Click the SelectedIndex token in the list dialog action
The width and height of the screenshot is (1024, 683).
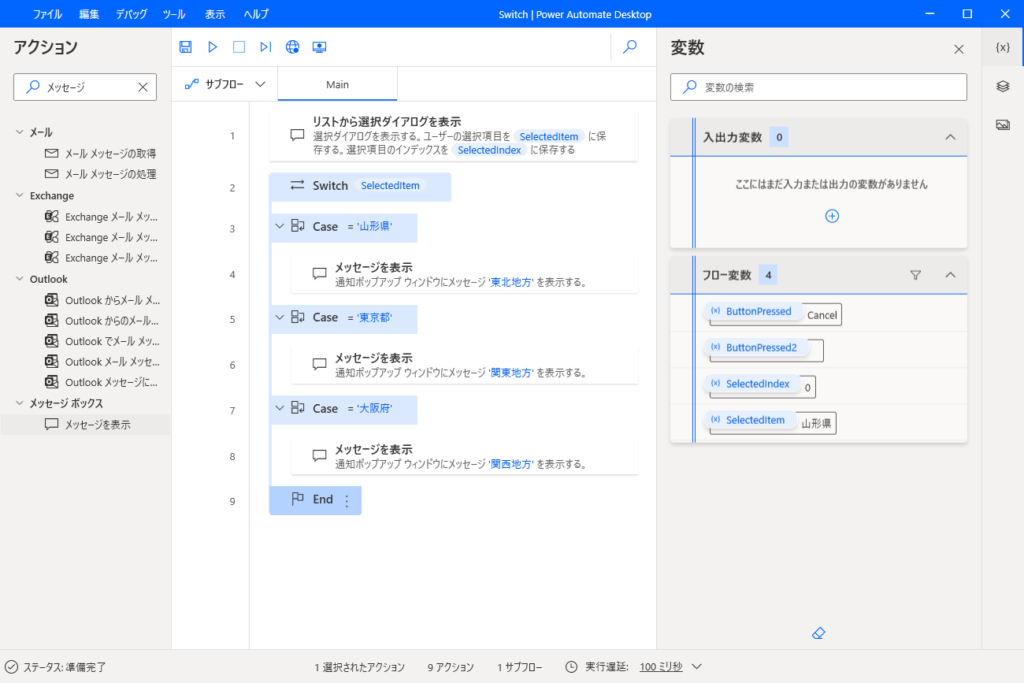(489, 150)
